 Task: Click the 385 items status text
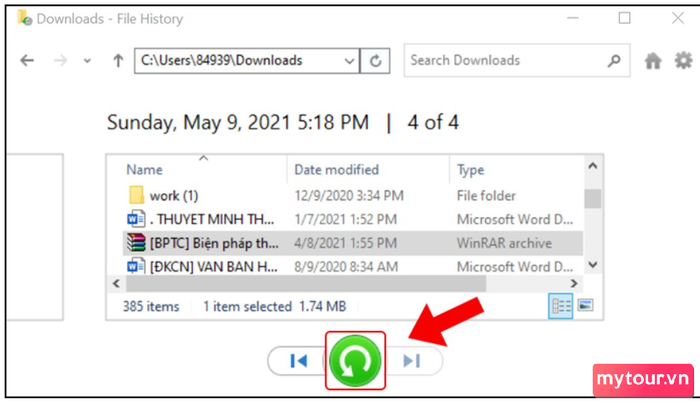(151, 306)
